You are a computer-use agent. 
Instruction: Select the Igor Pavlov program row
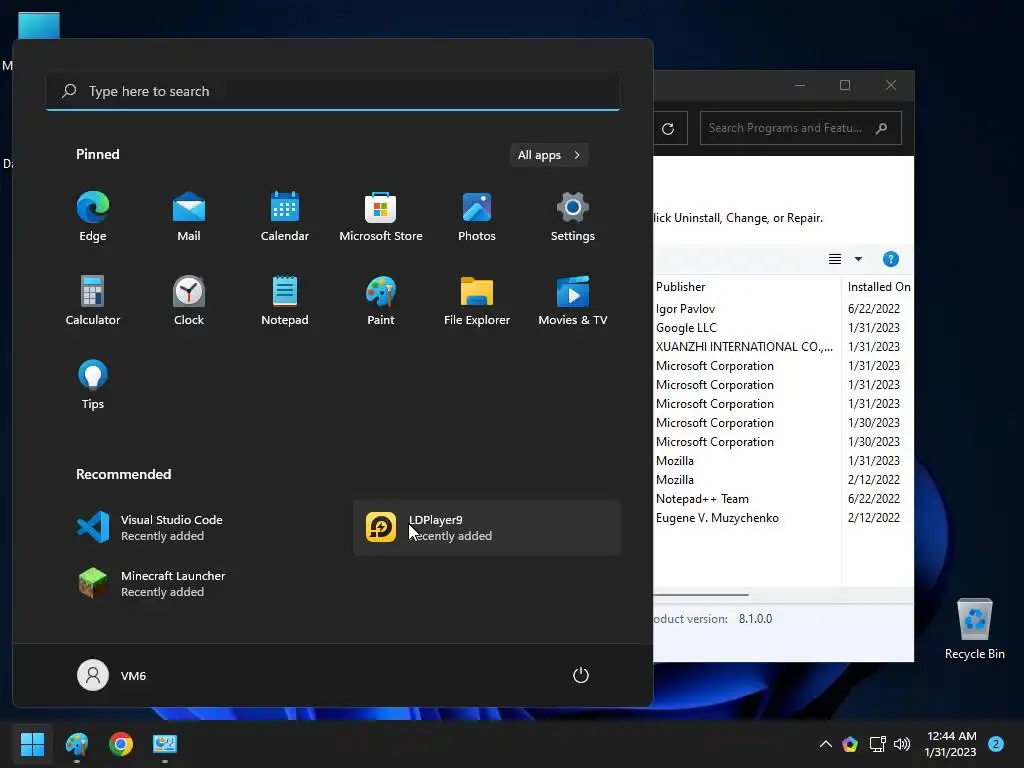click(x=784, y=309)
